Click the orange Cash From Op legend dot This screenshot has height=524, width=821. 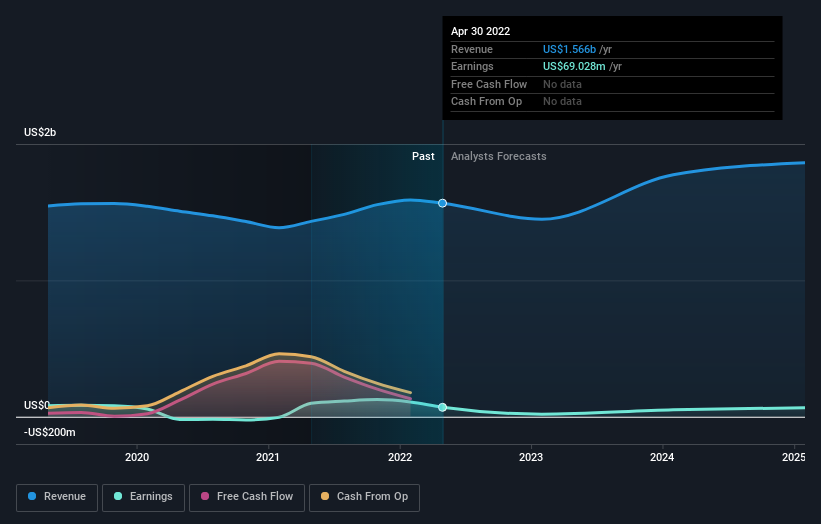325,496
